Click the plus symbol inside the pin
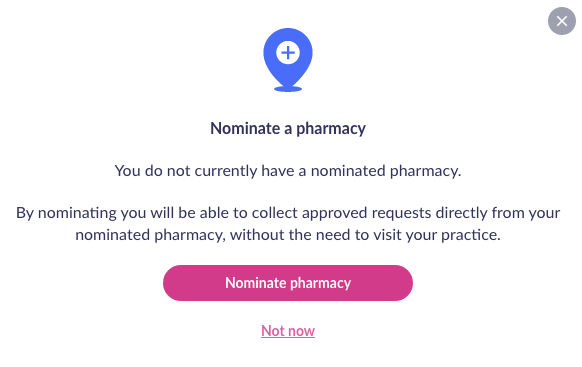This screenshot has width=582, height=367. [288, 53]
